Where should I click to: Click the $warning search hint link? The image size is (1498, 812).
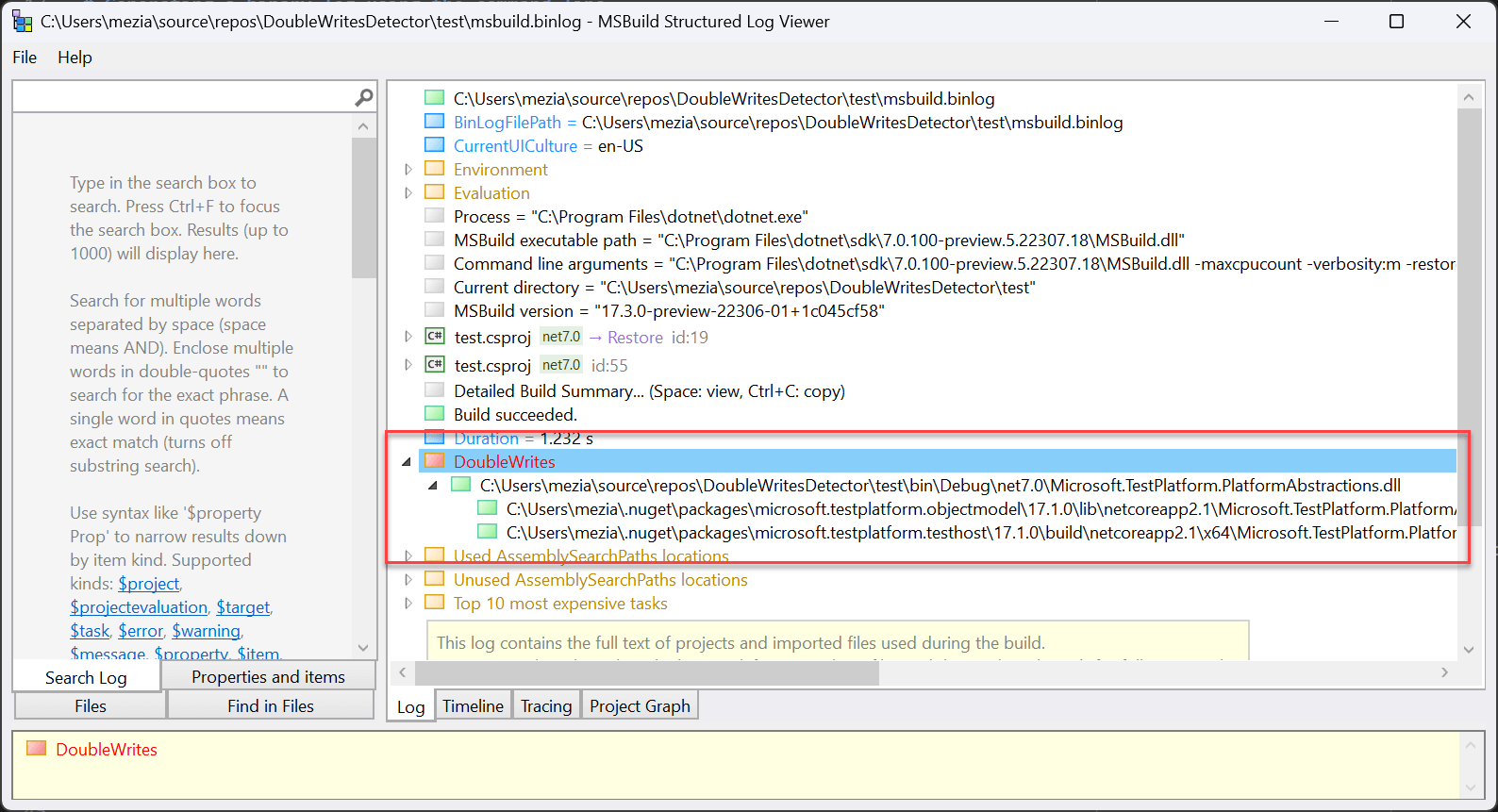point(206,631)
